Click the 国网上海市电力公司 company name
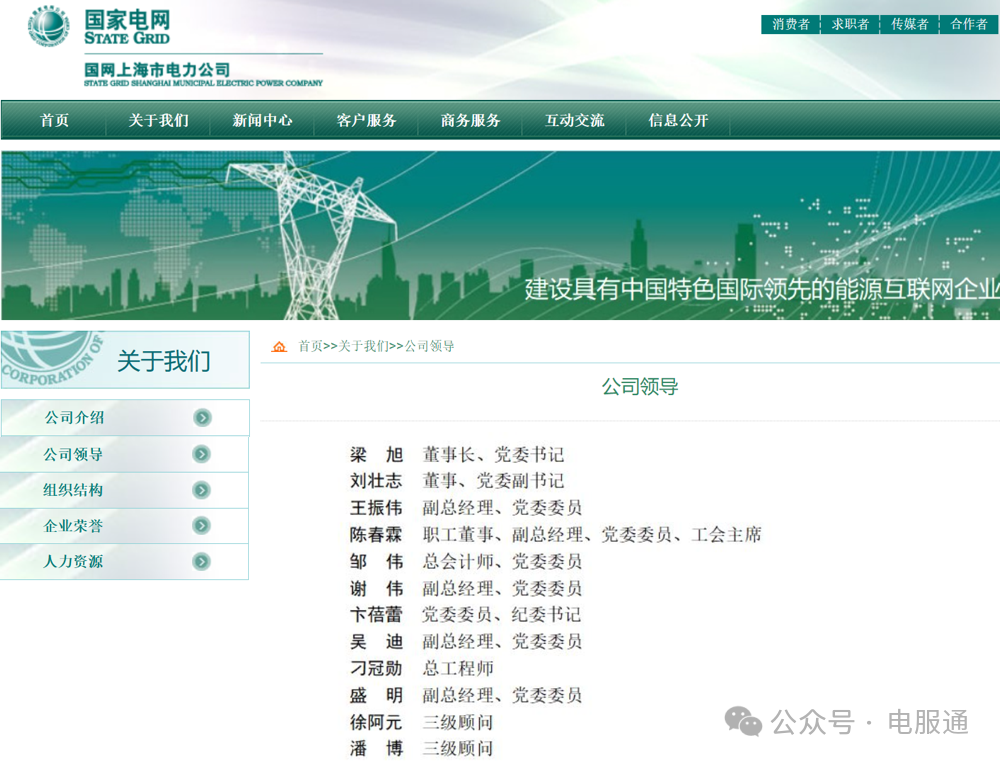The width and height of the screenshot is (1000, 762). 157,70
